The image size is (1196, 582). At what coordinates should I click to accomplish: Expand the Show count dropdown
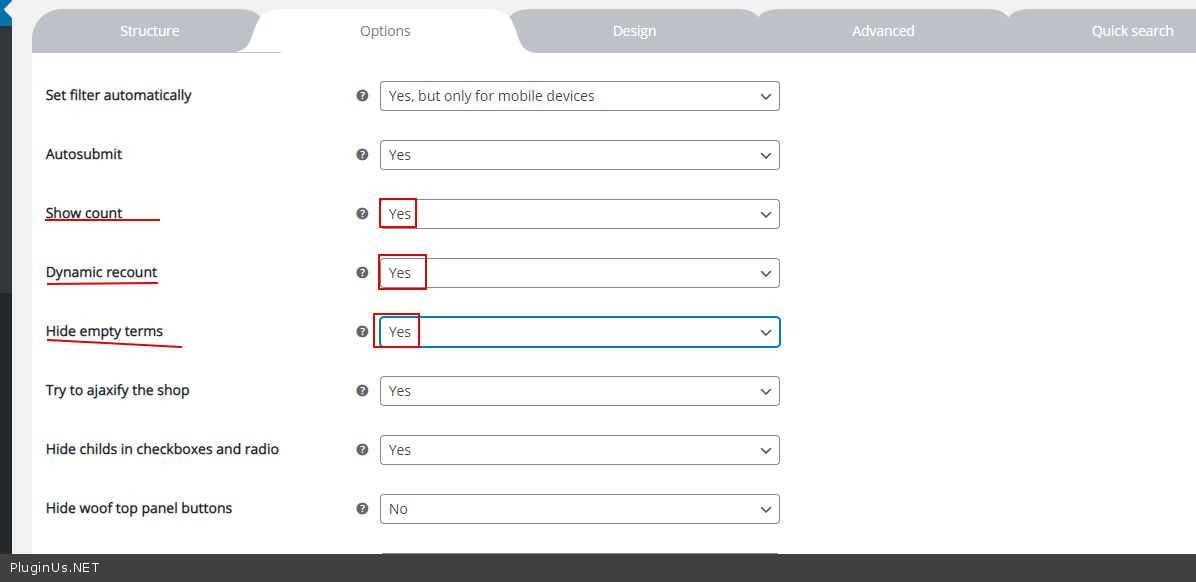[x=579, y=214]
